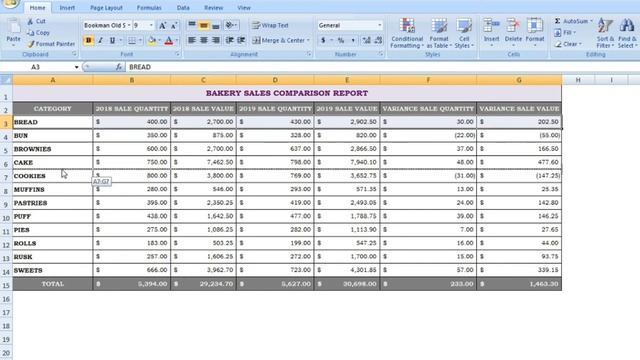Screen dimensions: 640x360
Task: Switch to the Review tab
Action: point(213,8)
